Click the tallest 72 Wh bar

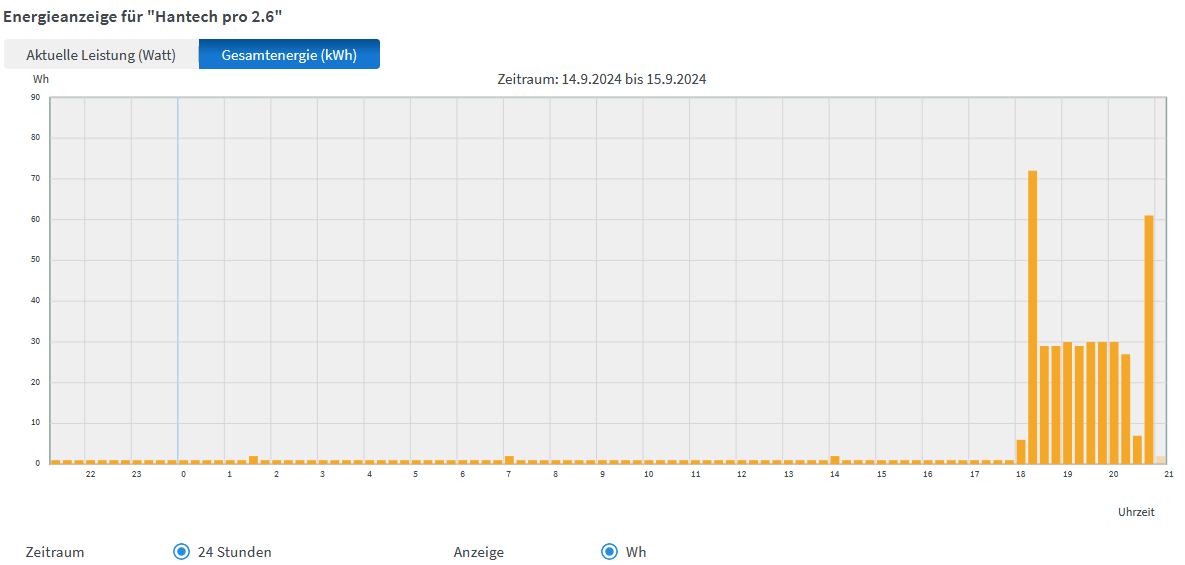pos(1033,317)
